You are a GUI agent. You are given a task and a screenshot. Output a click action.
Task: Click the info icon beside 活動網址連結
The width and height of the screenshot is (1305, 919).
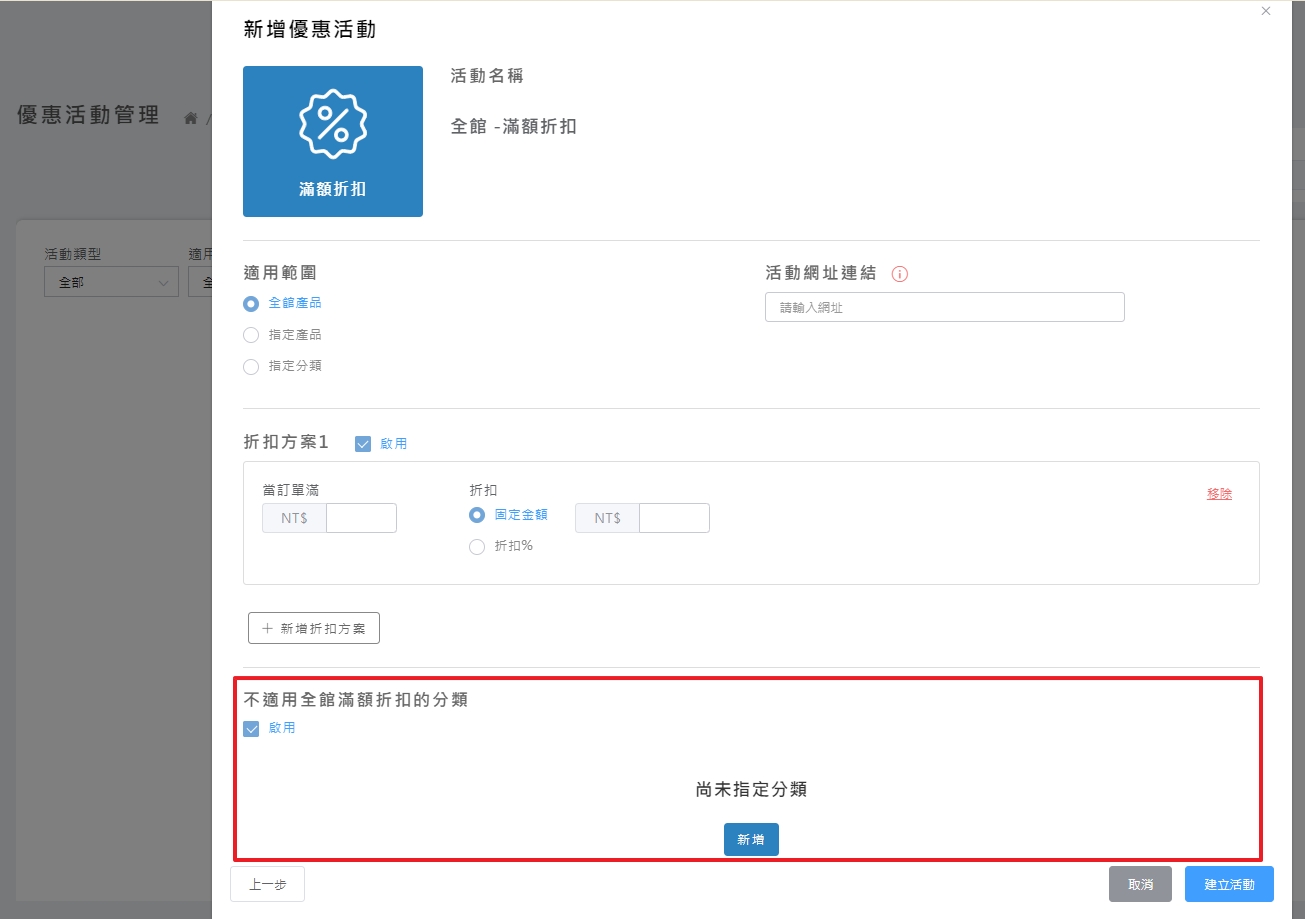click(899, 274)
